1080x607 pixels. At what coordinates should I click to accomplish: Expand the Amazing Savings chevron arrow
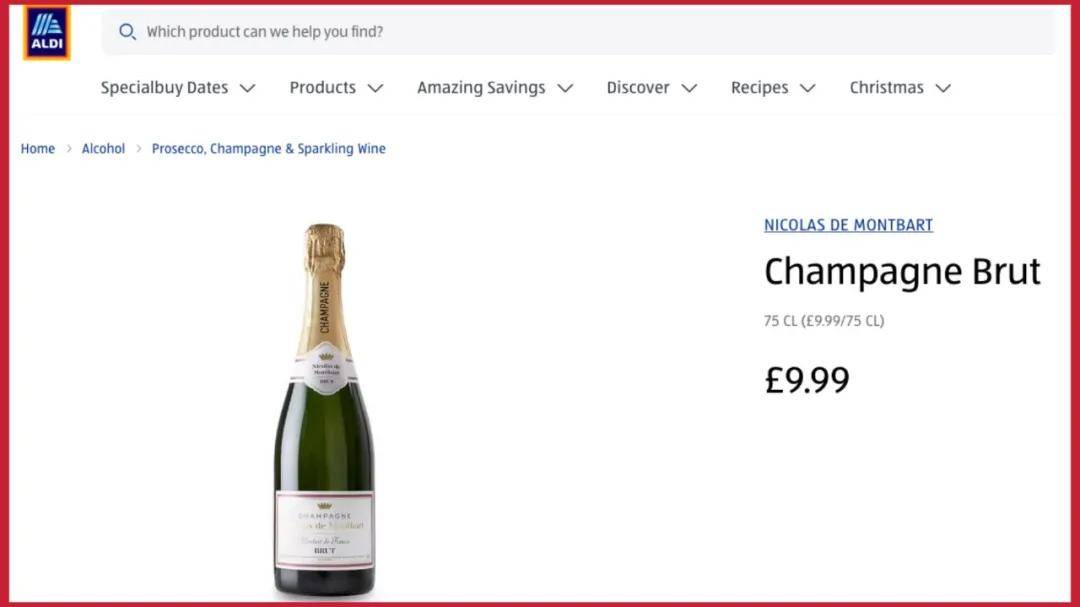click(565, 88)
